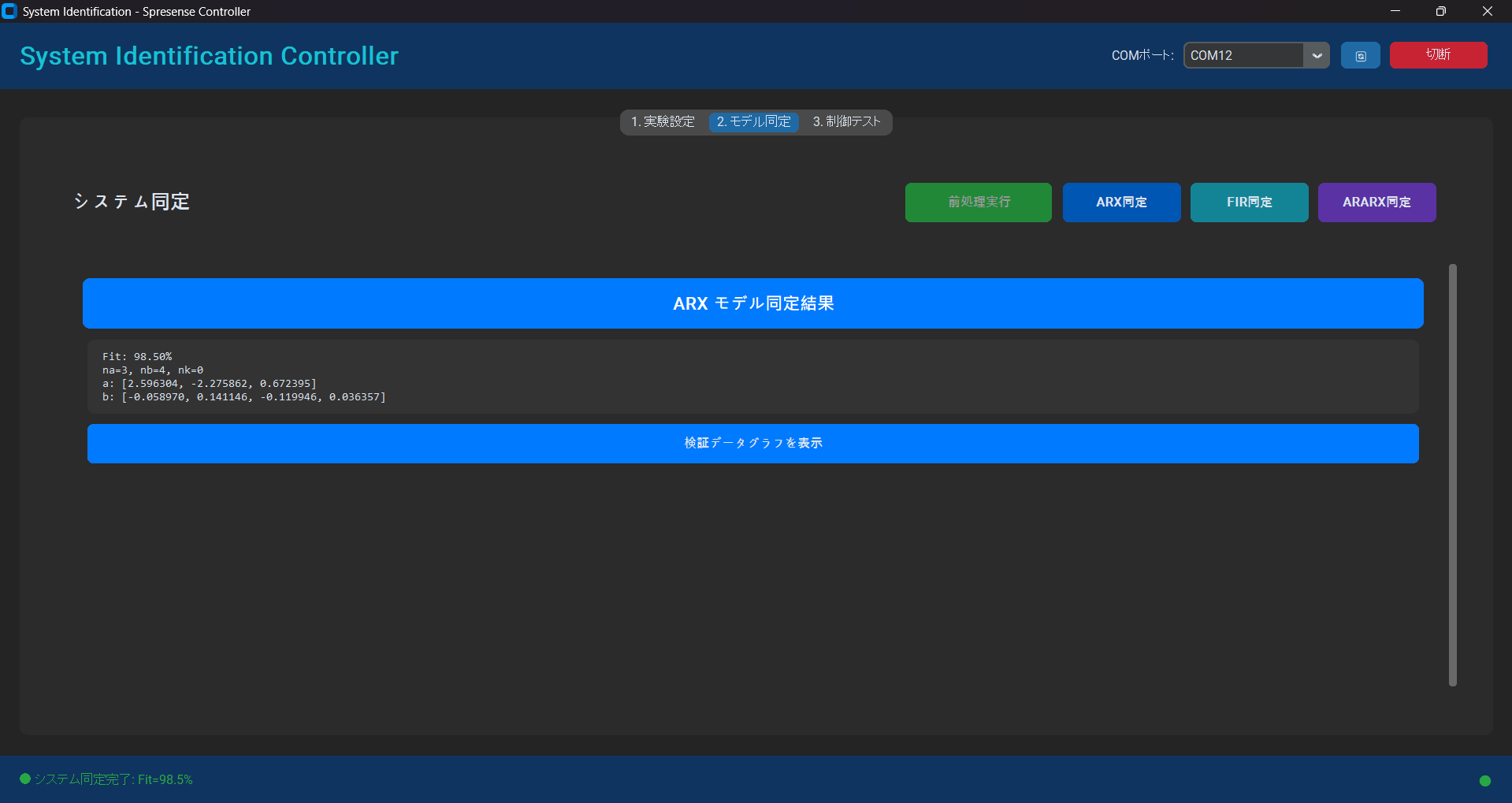Restore down the application window
1512x803 pixels.
pyautogui.click(x=1440, y=11)
